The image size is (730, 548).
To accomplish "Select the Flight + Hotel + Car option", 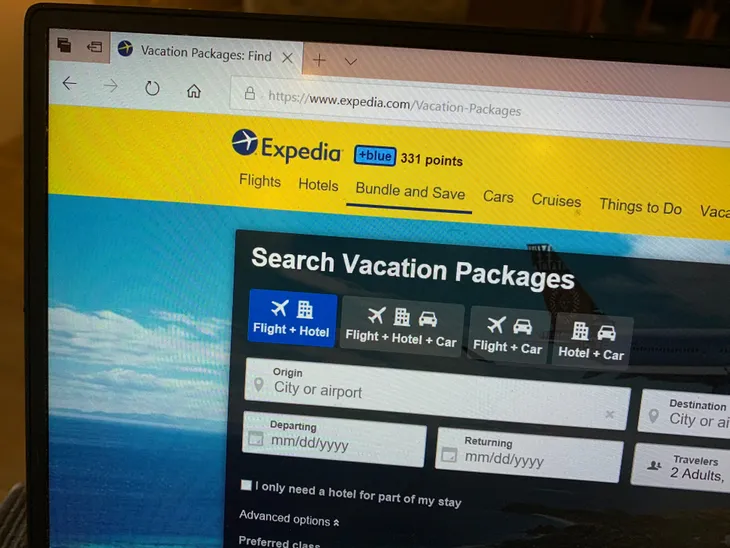I will tap(402, 327).
